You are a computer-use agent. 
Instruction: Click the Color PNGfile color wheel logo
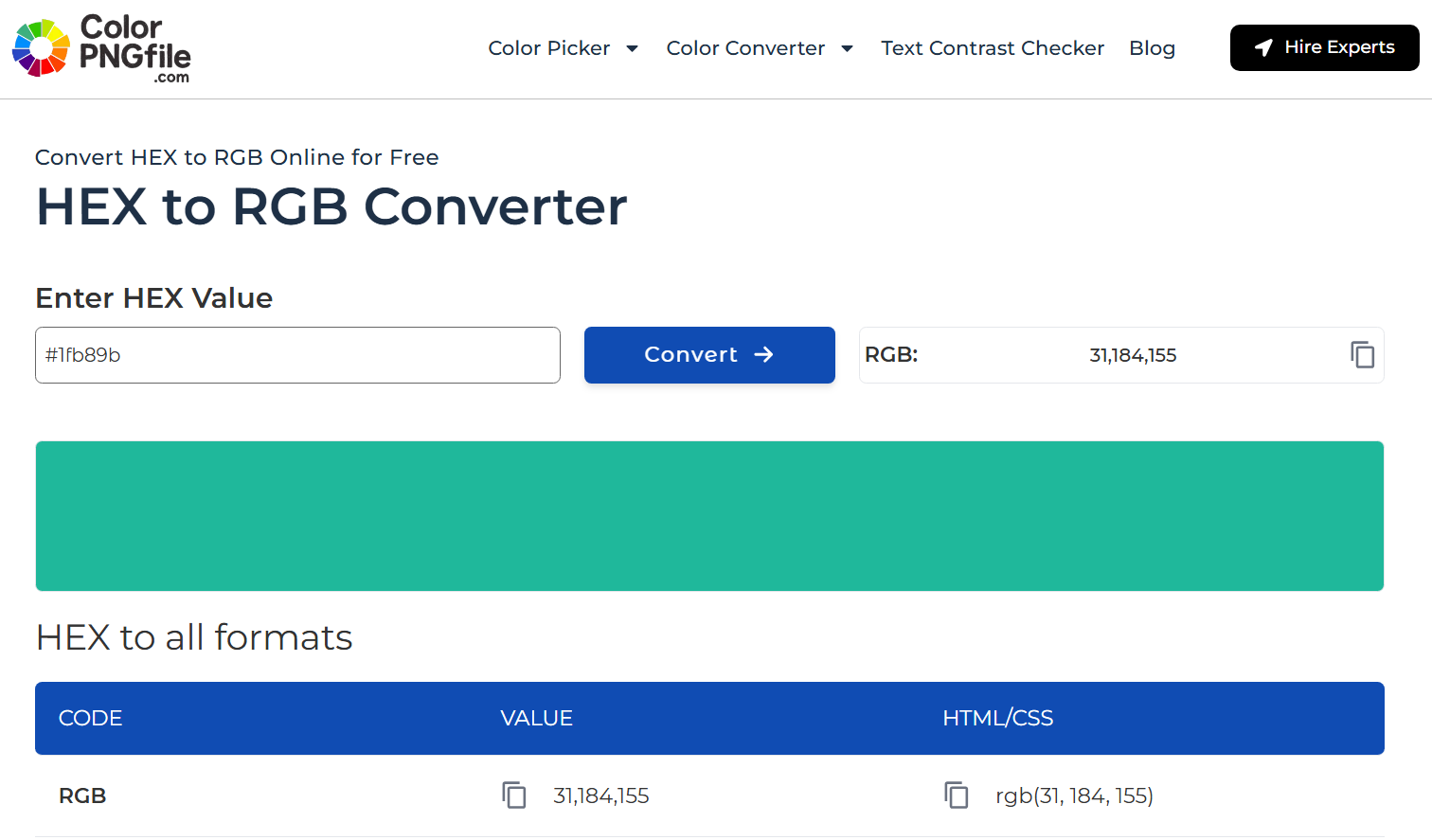coord(41,47)
